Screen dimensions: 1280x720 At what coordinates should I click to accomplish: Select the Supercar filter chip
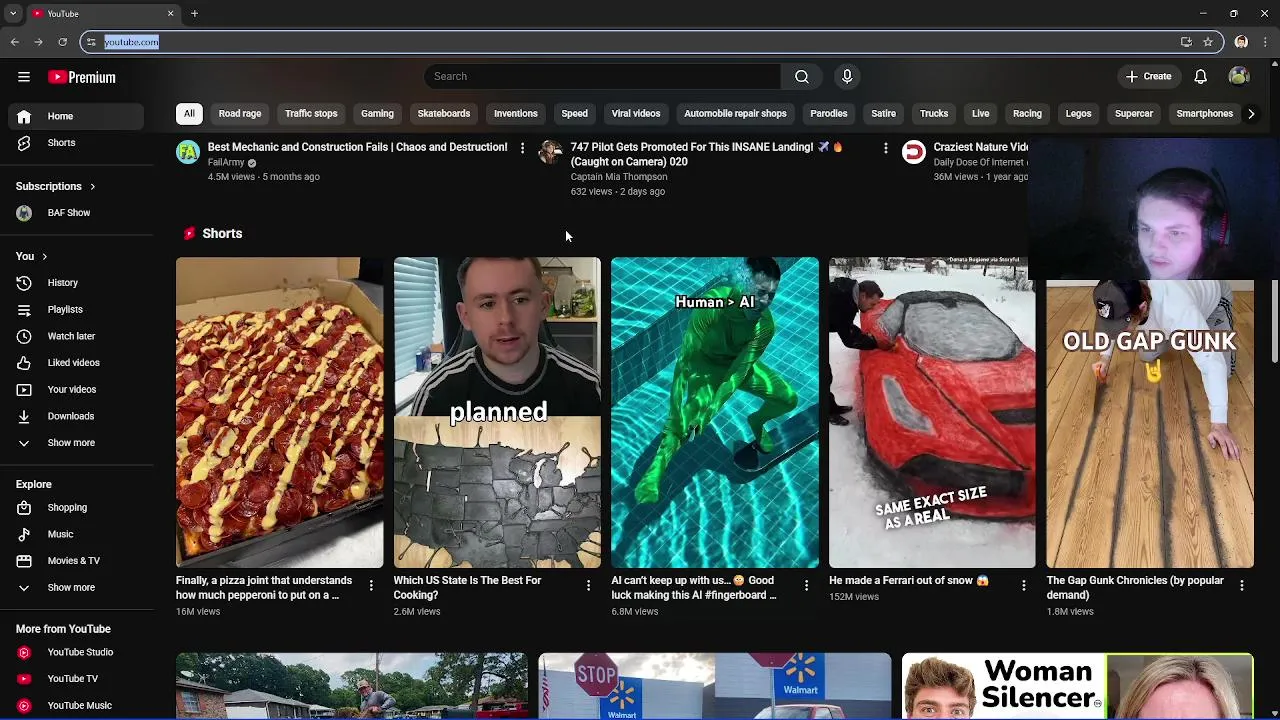[x=1134, y=114]
